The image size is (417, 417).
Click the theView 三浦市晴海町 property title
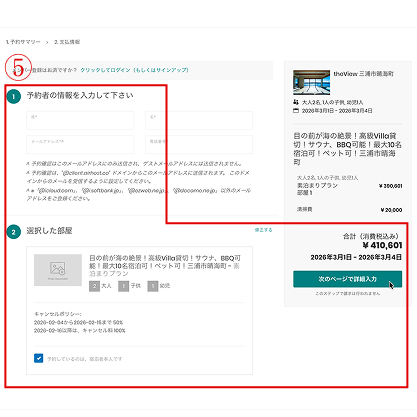(x=364, y=74)
